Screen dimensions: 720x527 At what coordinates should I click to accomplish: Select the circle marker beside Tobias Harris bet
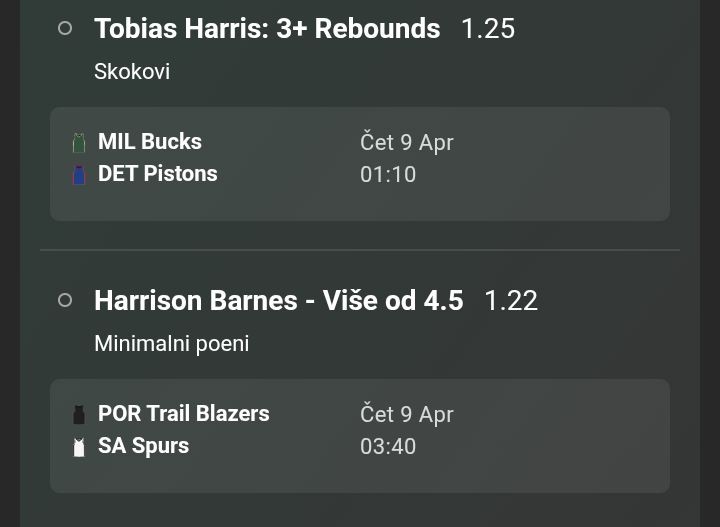click(65, 29)
